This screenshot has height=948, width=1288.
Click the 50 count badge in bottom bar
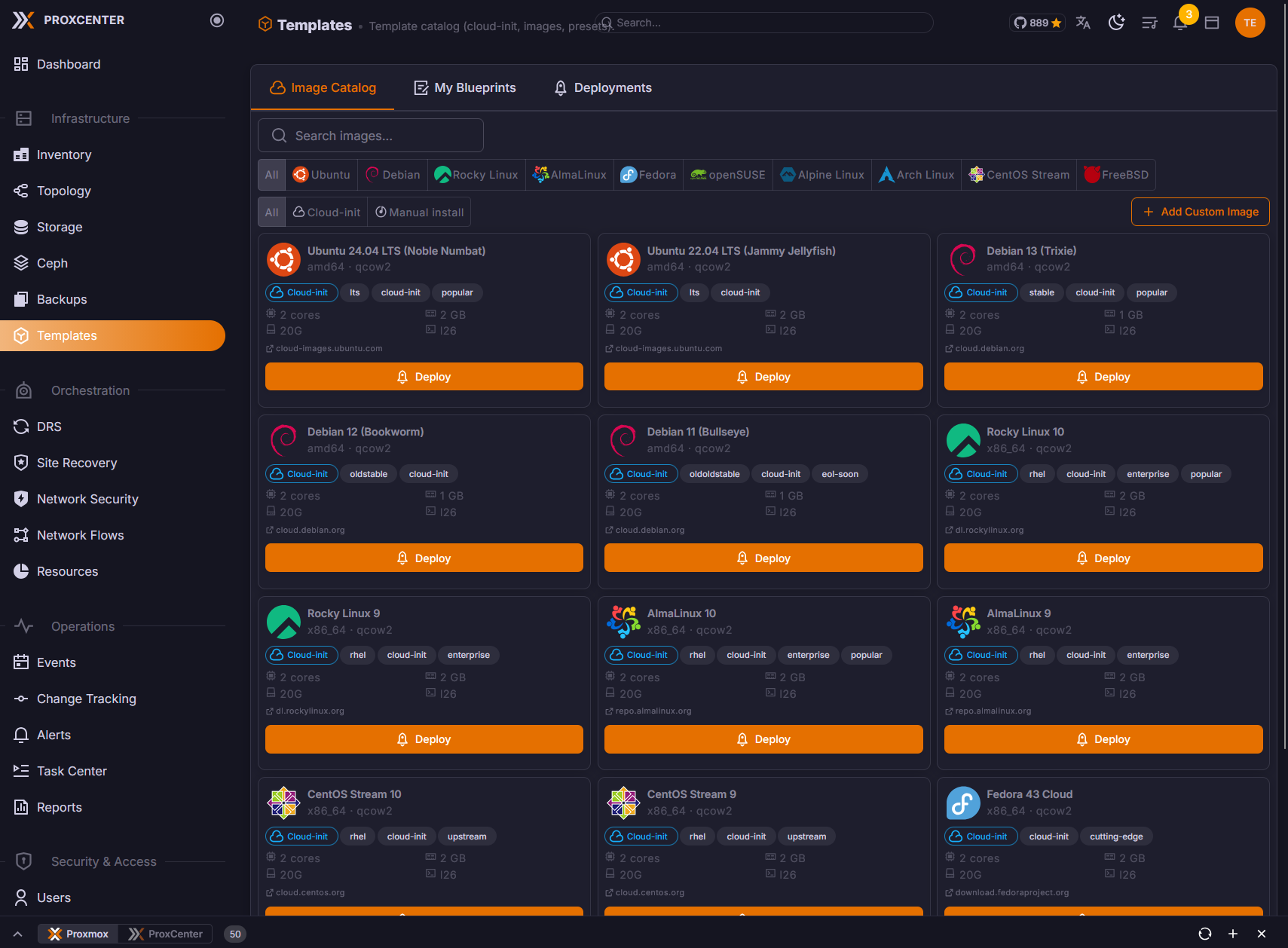tap(235, 934)
